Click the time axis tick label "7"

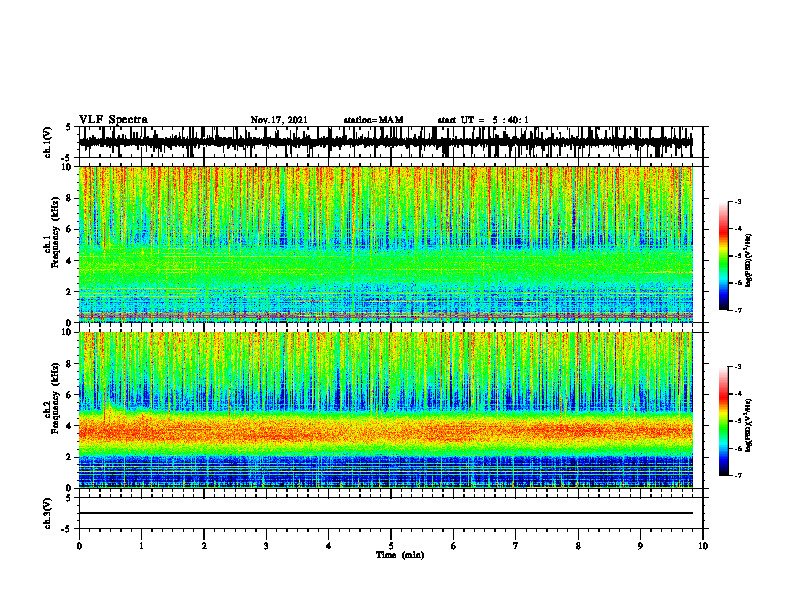pyautogui.click(x=516, y=546)
